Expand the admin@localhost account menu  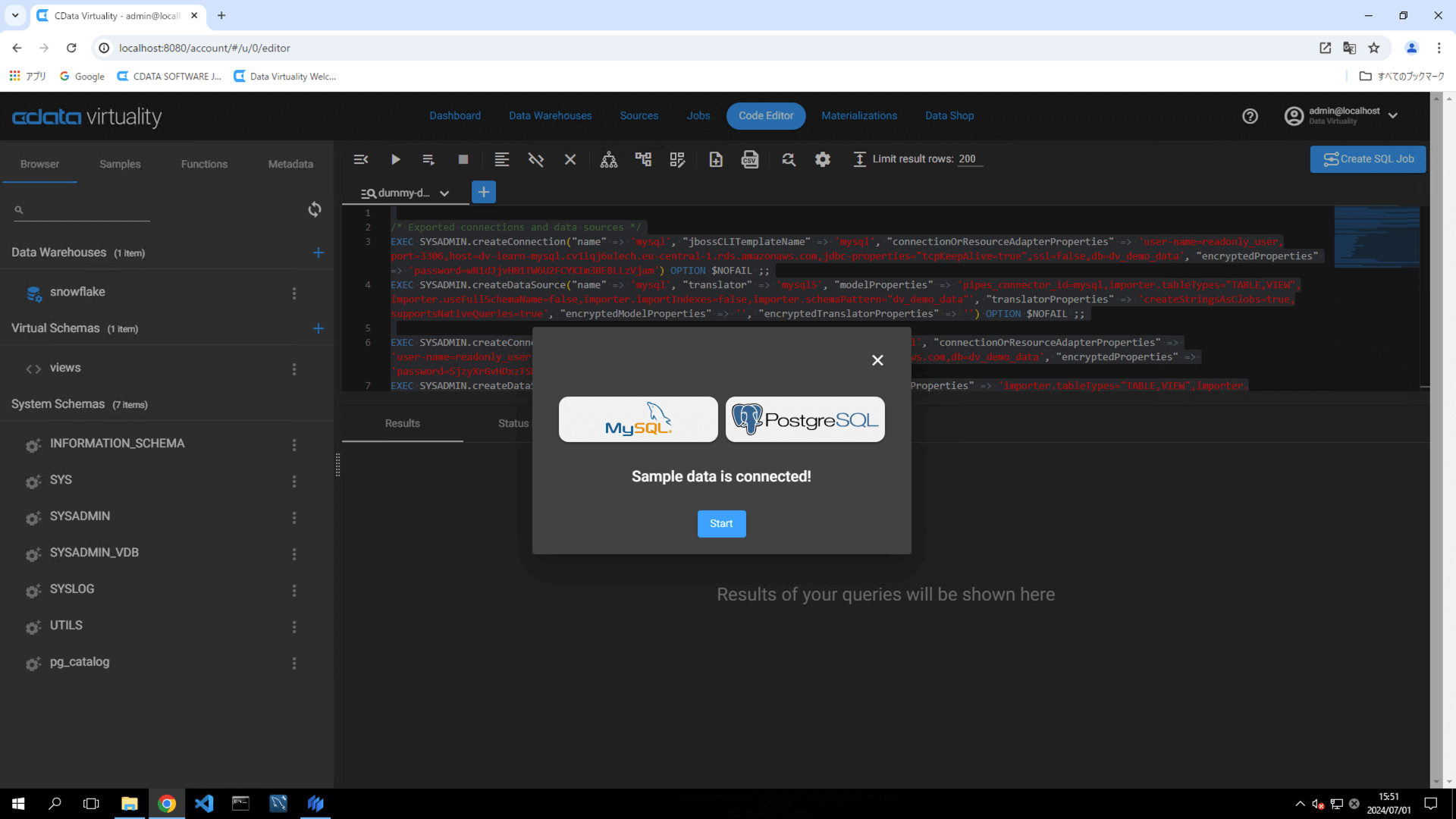coord(1393,116)
